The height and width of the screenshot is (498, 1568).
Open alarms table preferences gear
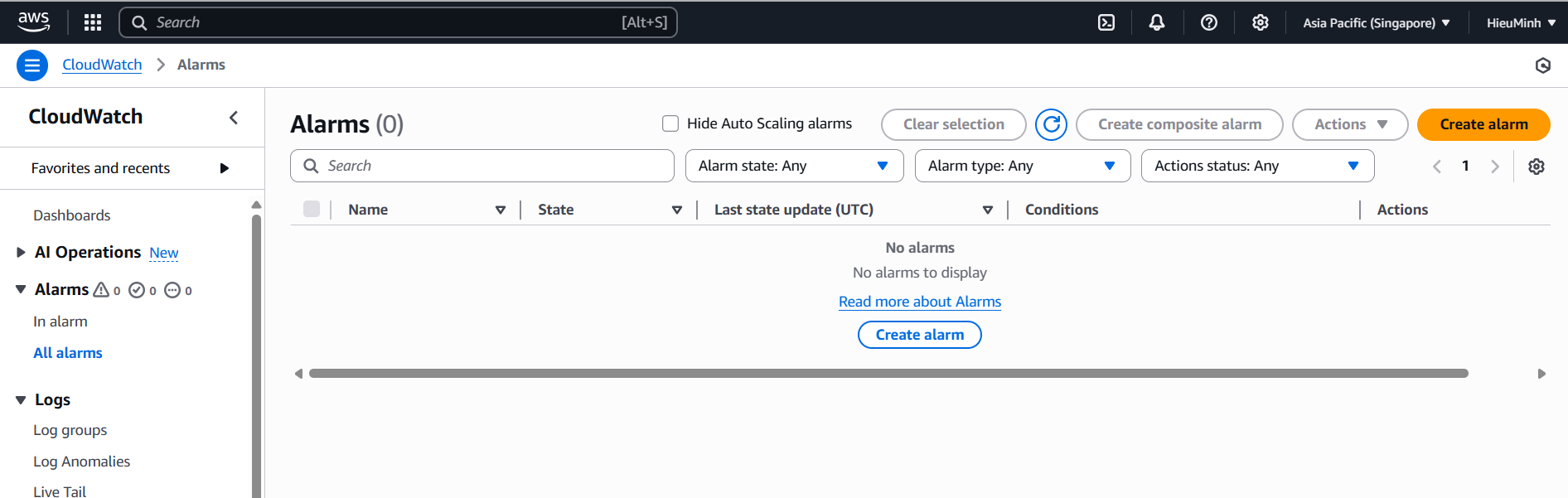[1537, 167]
